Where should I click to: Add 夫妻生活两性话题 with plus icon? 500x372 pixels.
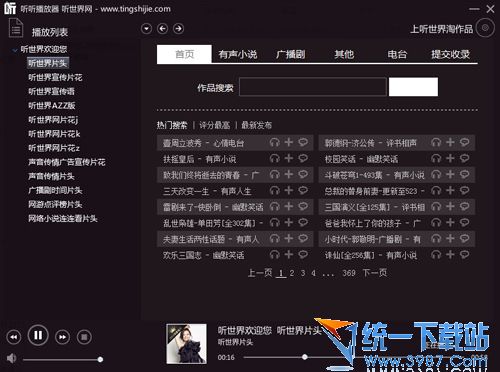point(289,238)
